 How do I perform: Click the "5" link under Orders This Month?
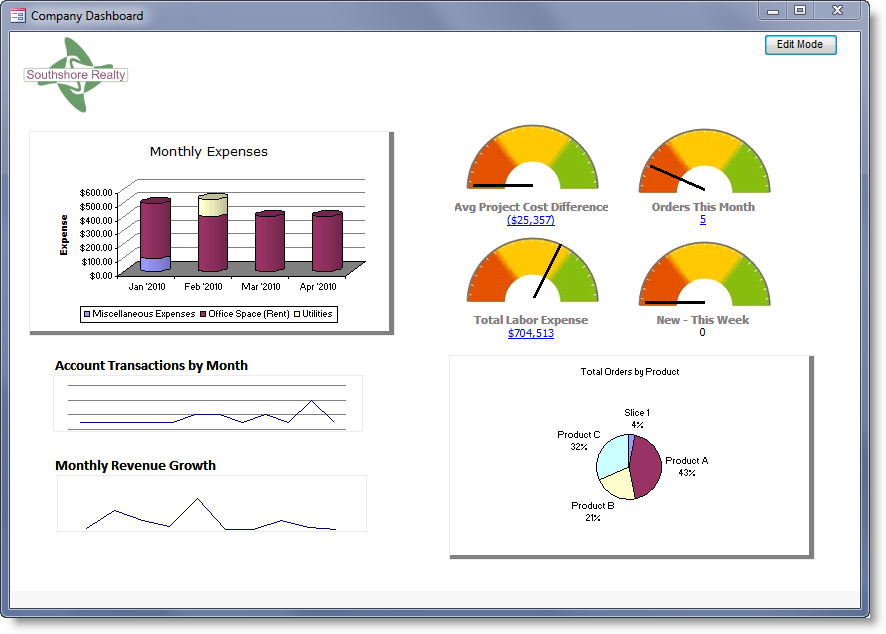(x=702, y=218)
